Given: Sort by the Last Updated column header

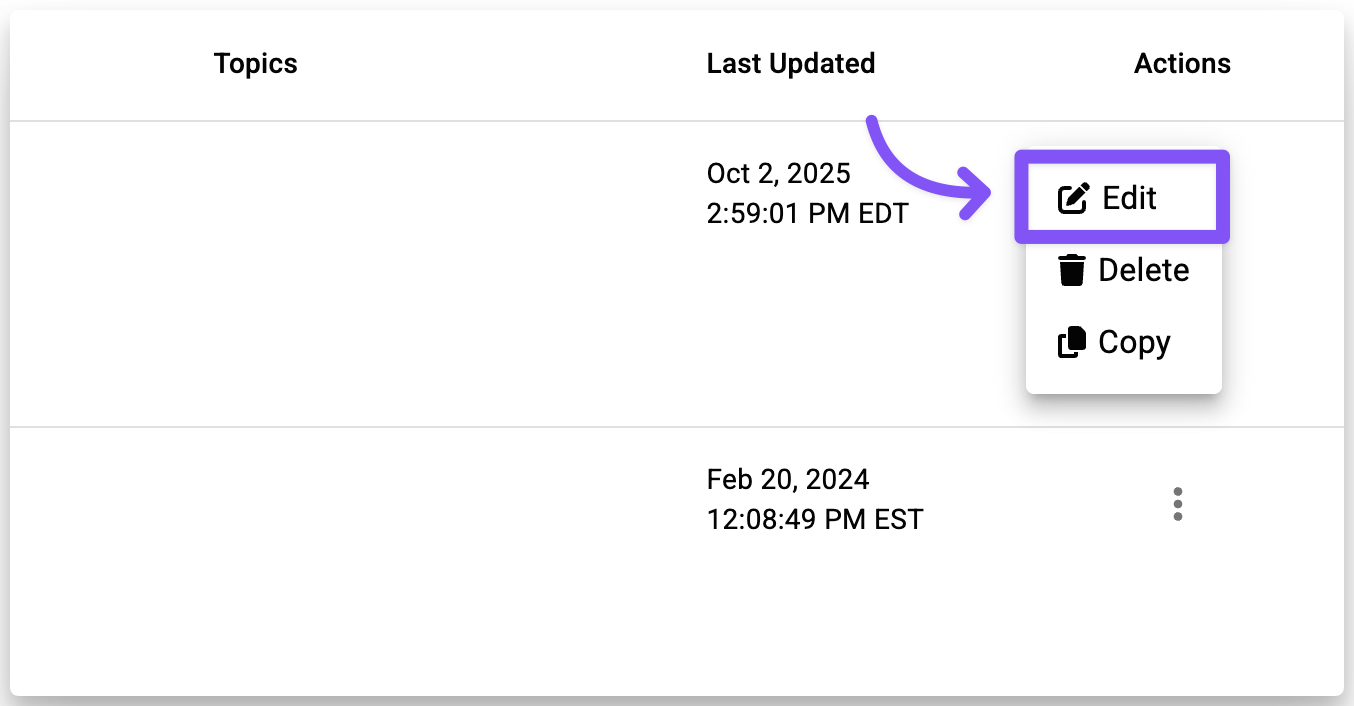Looking at the screenshot, I should click(790, 64).
